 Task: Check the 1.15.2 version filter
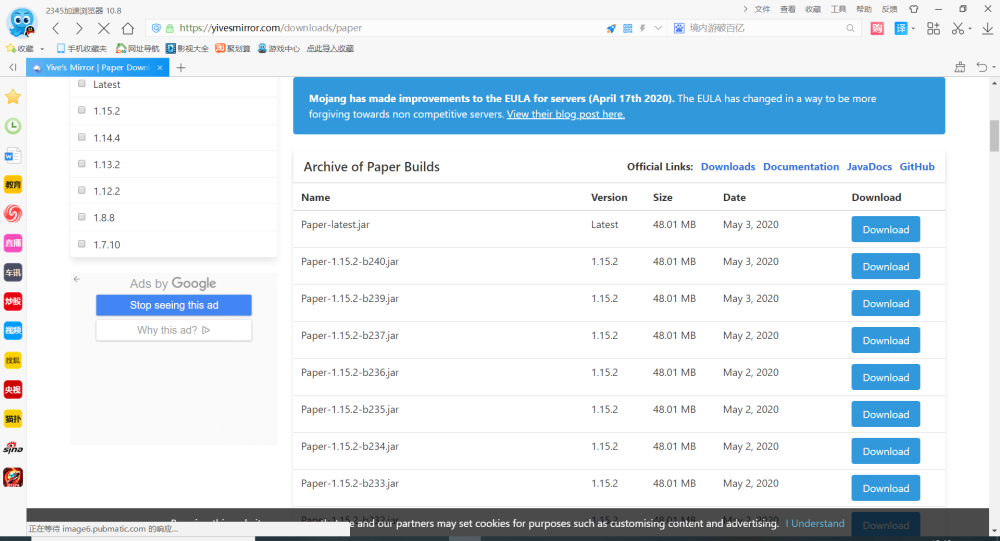[x=82, y=110]
